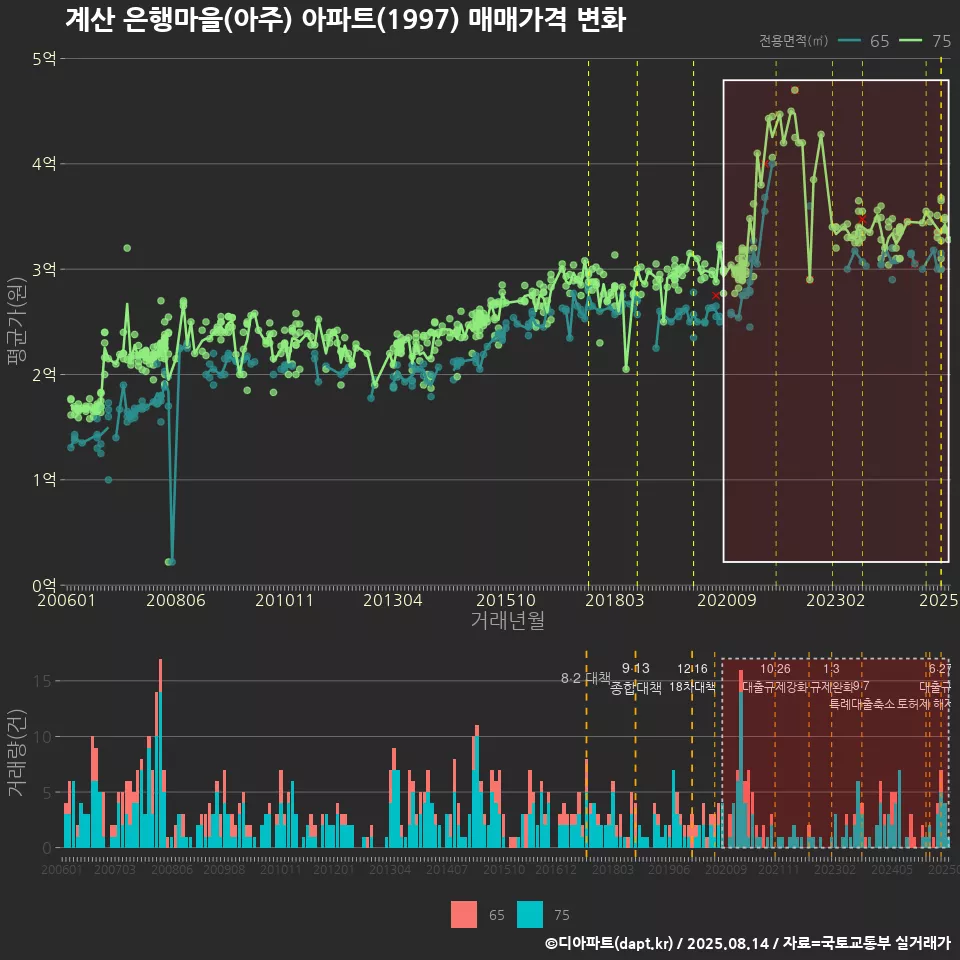Click the teal 65 line legend entry
The width and height of the screenshot is (960, 960).
pos(863,41)
